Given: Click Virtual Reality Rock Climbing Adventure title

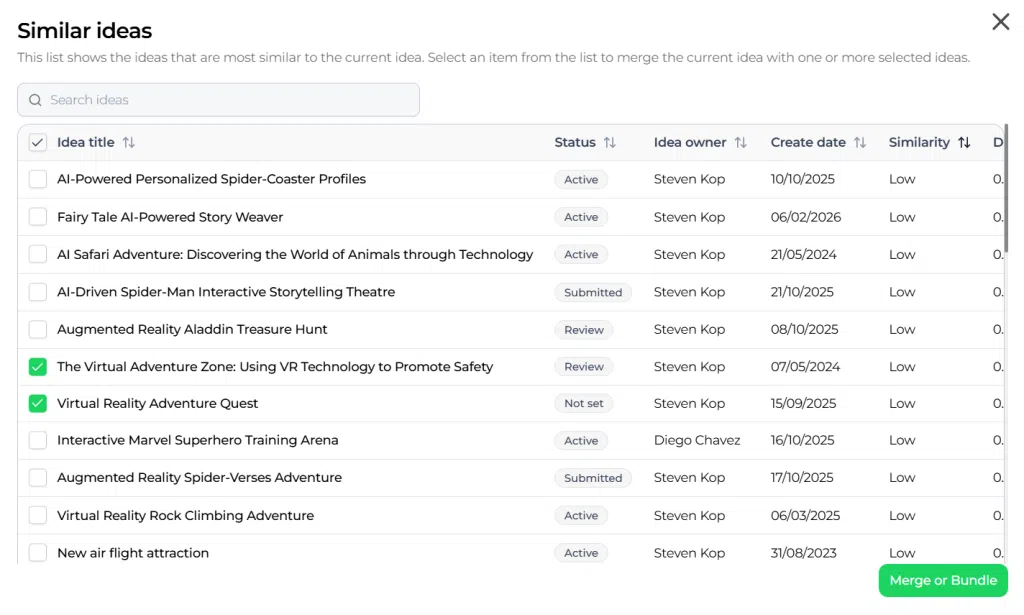Looking at the screenshot, I should [x=185, y=515].
